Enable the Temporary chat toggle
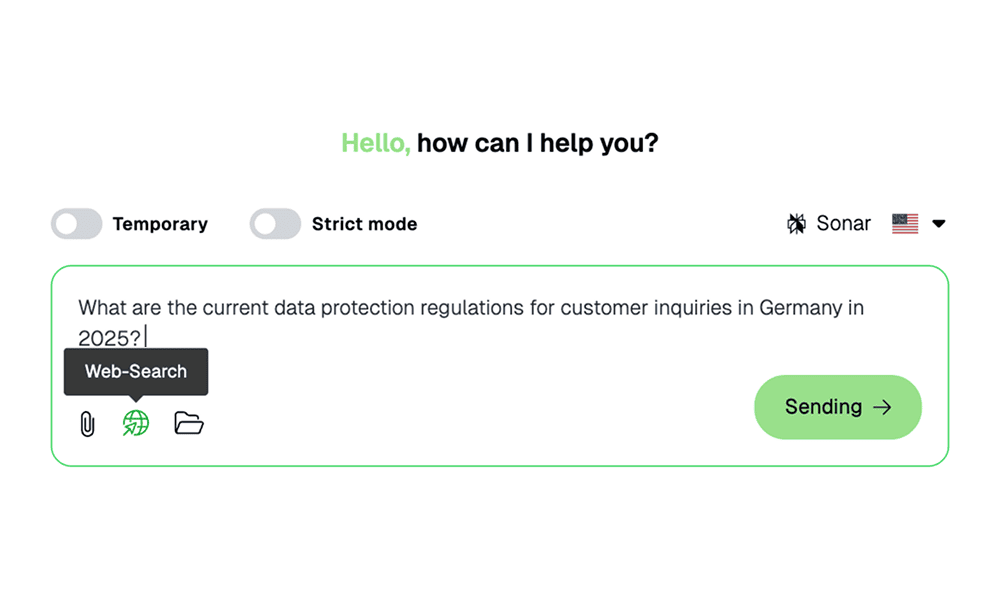Viewport: 1000px width, 600px height. [77, 223]
